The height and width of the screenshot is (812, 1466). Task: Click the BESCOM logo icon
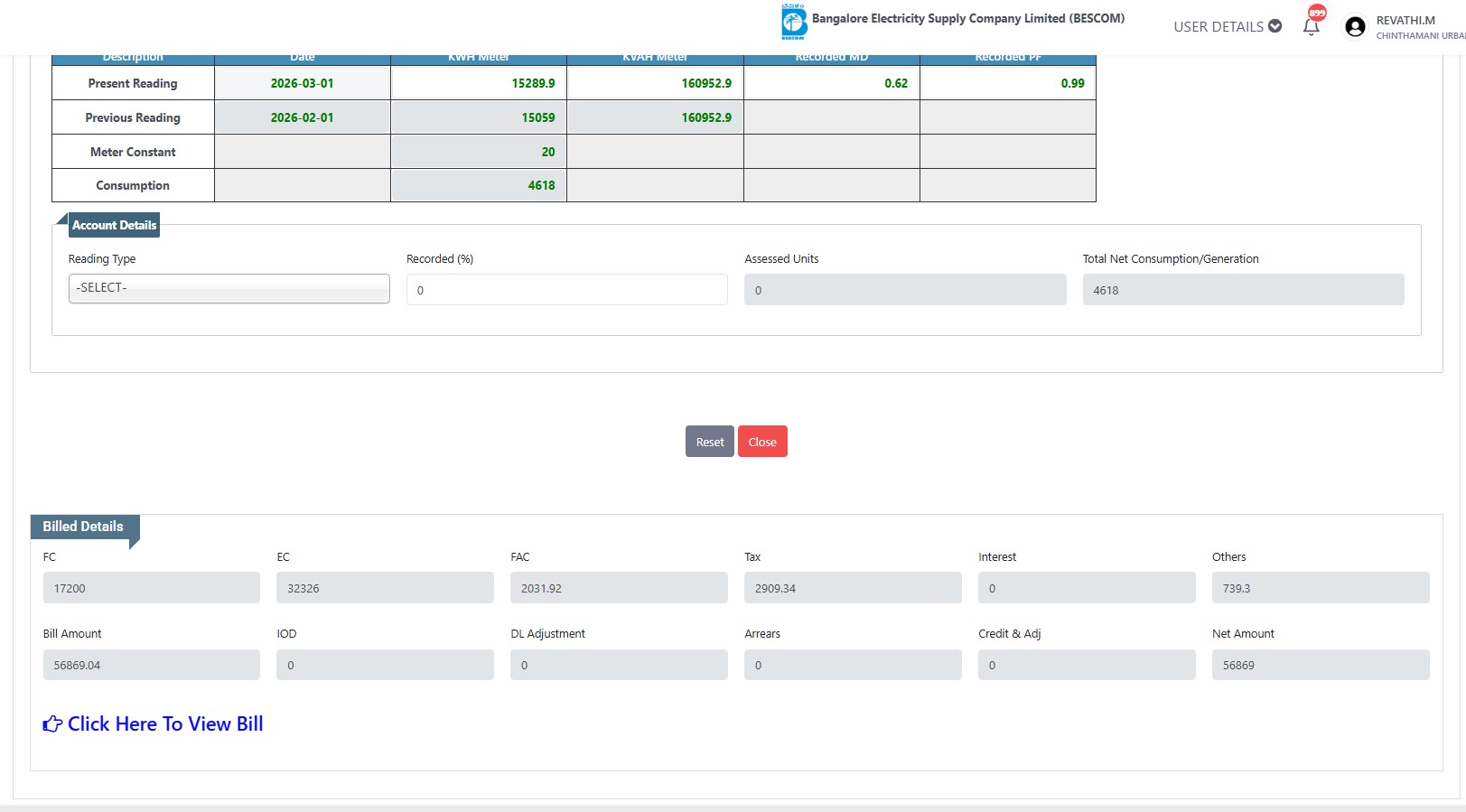click(793, 22)
